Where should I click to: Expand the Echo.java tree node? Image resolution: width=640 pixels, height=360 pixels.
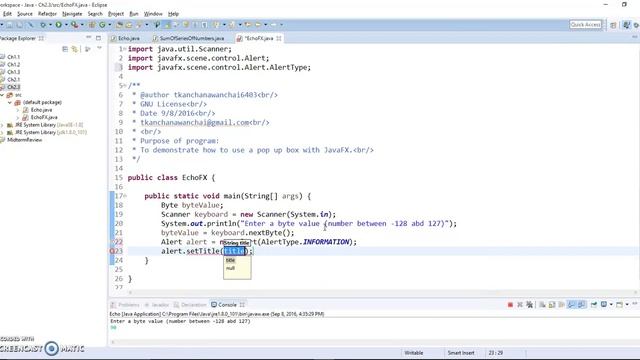[x=18, y=110]
